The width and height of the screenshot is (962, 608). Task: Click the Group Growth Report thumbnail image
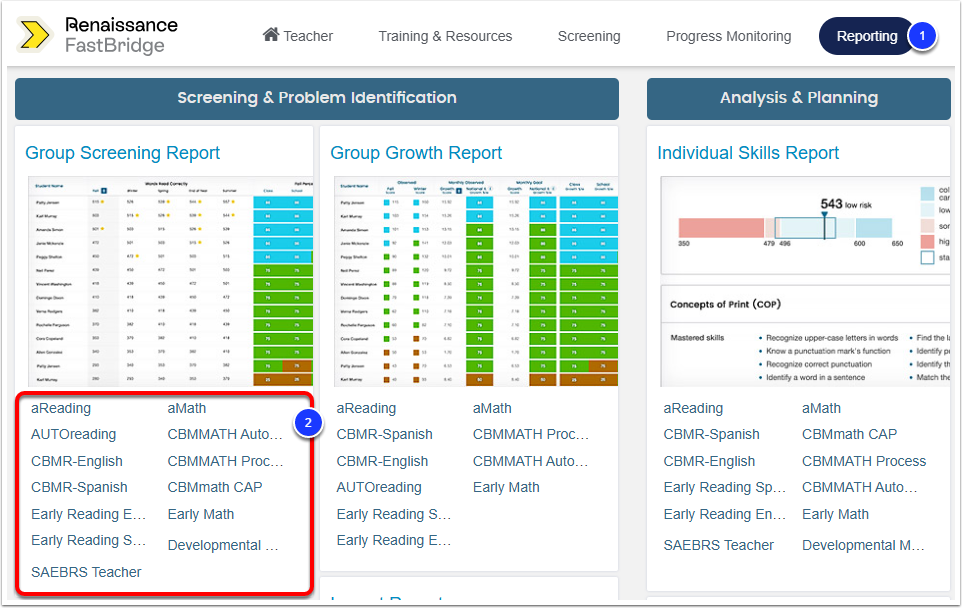click(x=474, y=282)
